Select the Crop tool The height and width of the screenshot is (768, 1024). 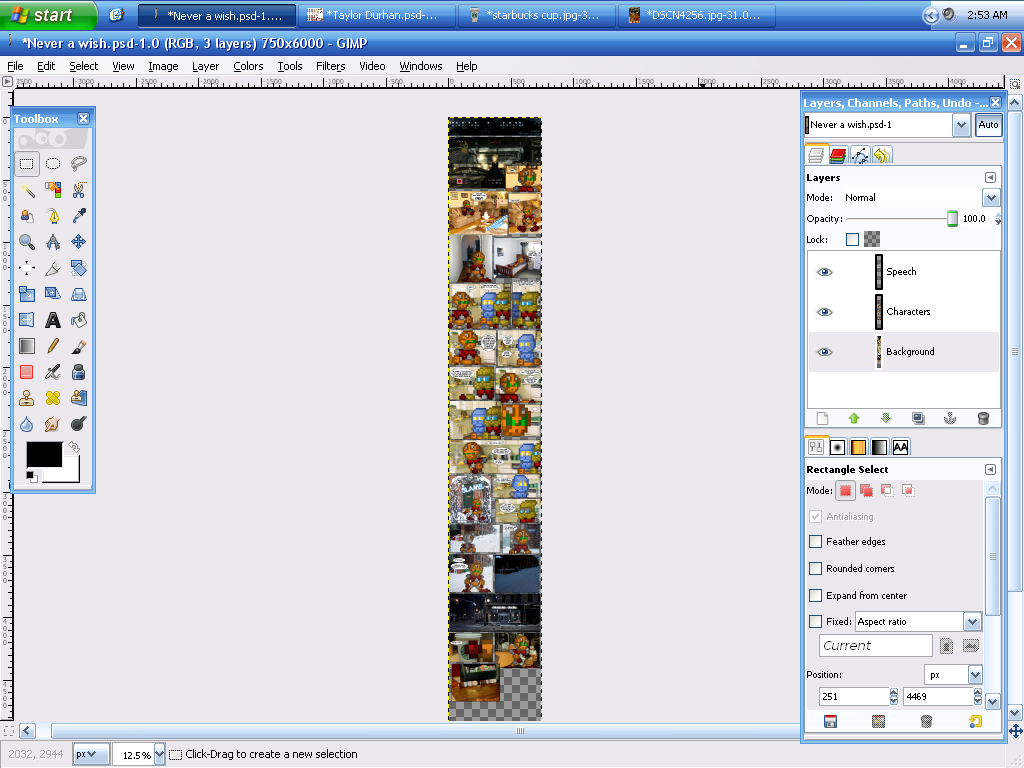tap(53, 268)
